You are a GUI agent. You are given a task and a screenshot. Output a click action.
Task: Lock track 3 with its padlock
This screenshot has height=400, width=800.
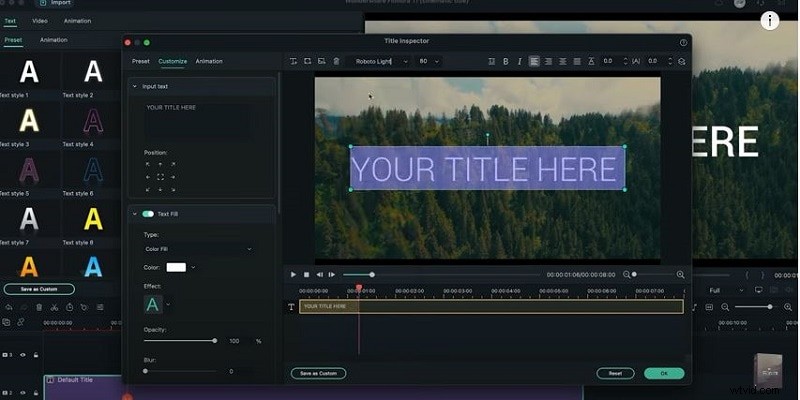(x=35, y=355)
